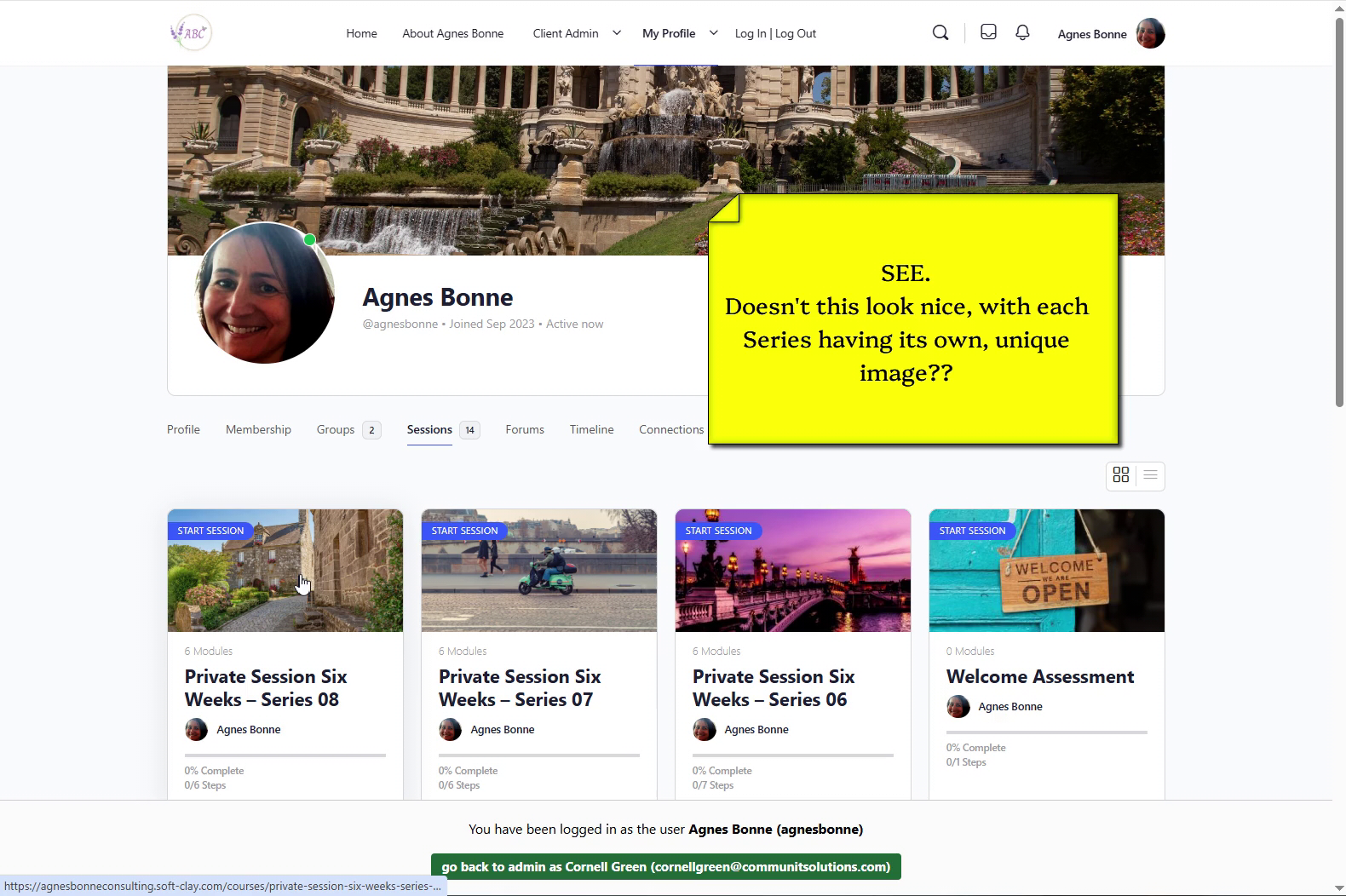The image size is (1346, 896).
Task: Open Private Session Six Weeks Series 07 link
Action: (x=520, y=688)
